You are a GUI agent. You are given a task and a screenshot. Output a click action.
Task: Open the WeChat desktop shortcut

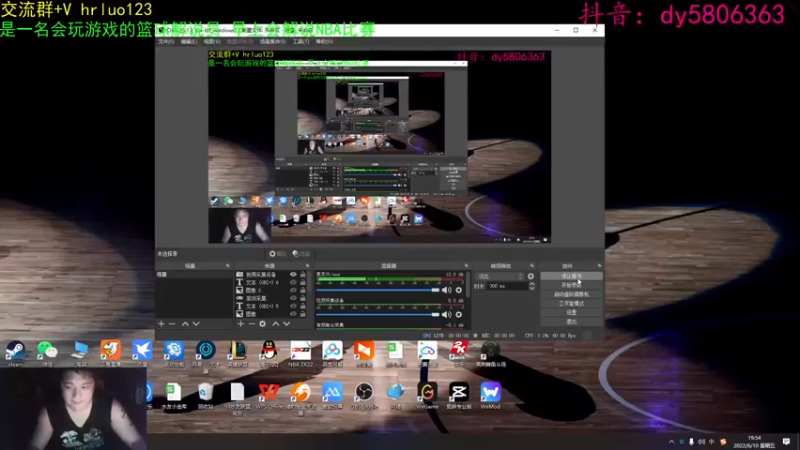point(47,353)
